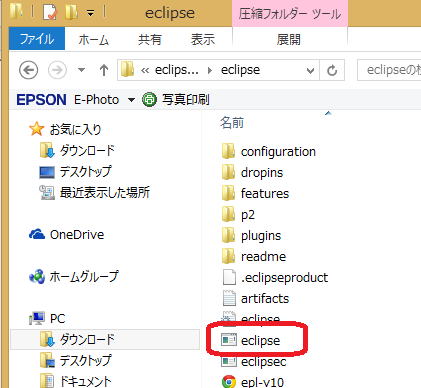Select ドキュメント under PC

(x=85, y=381)
